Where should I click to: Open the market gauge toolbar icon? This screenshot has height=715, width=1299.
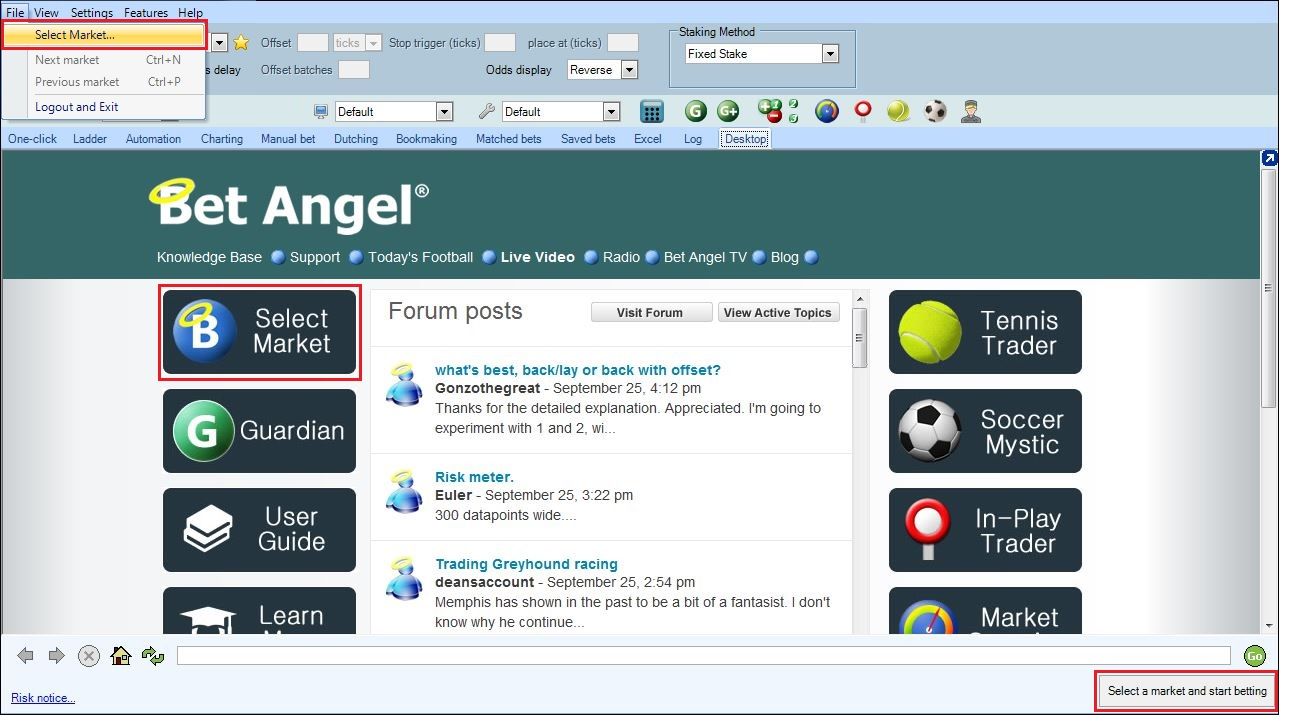tap(826, 111)
